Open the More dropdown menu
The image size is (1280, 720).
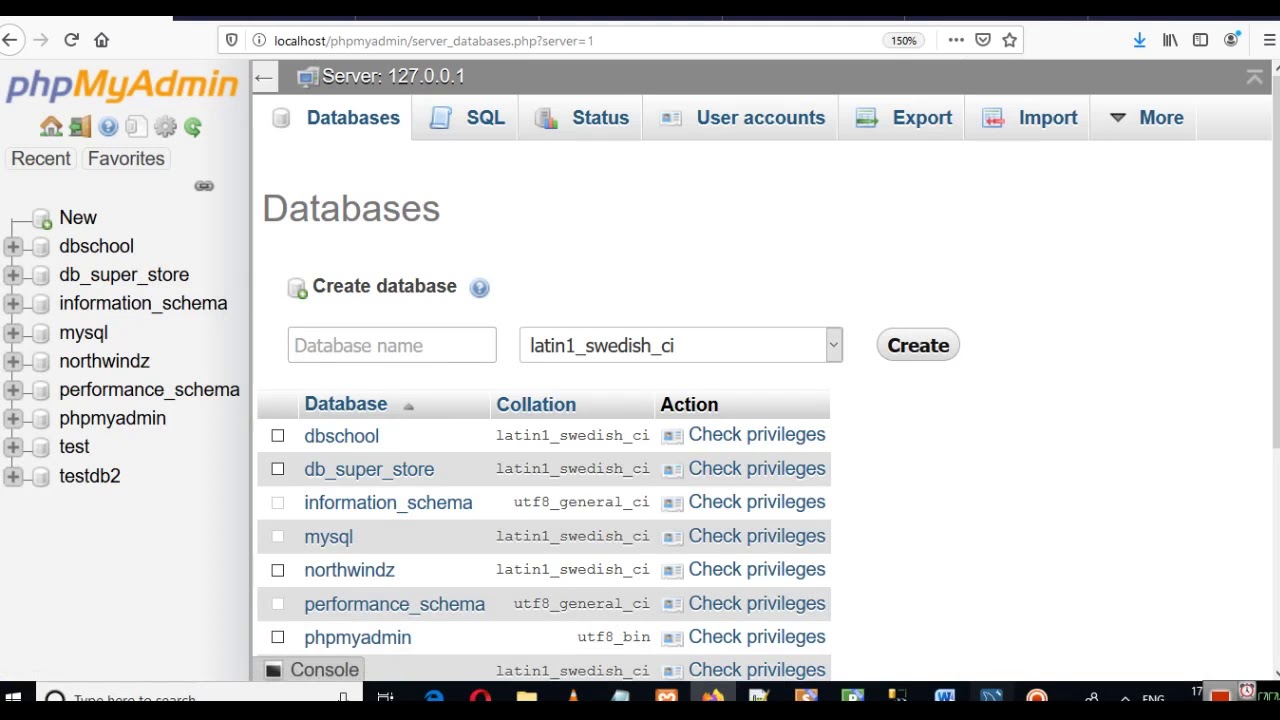1147,118
